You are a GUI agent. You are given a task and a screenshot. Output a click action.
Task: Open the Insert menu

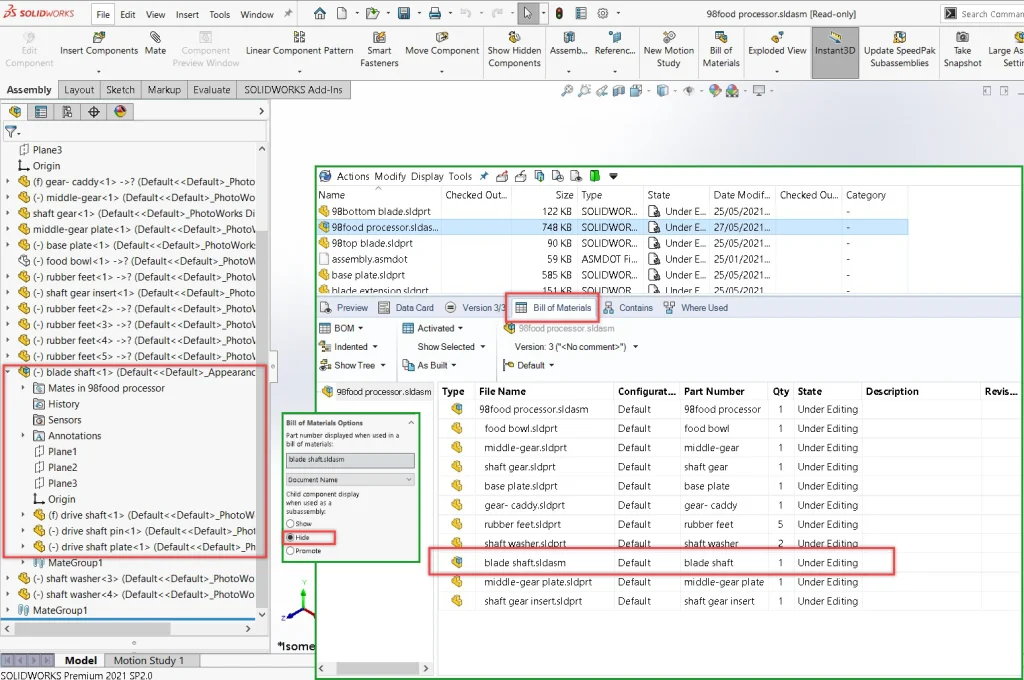187,15
